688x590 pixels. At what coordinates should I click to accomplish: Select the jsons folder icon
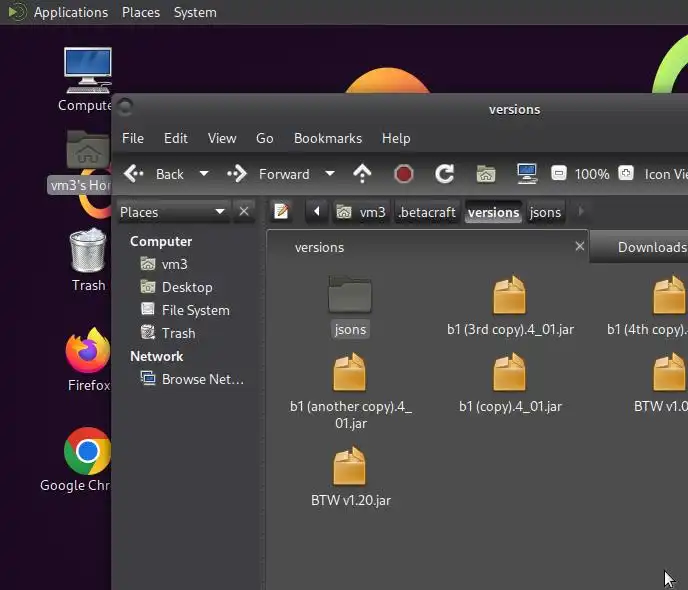tap(350, 295)
